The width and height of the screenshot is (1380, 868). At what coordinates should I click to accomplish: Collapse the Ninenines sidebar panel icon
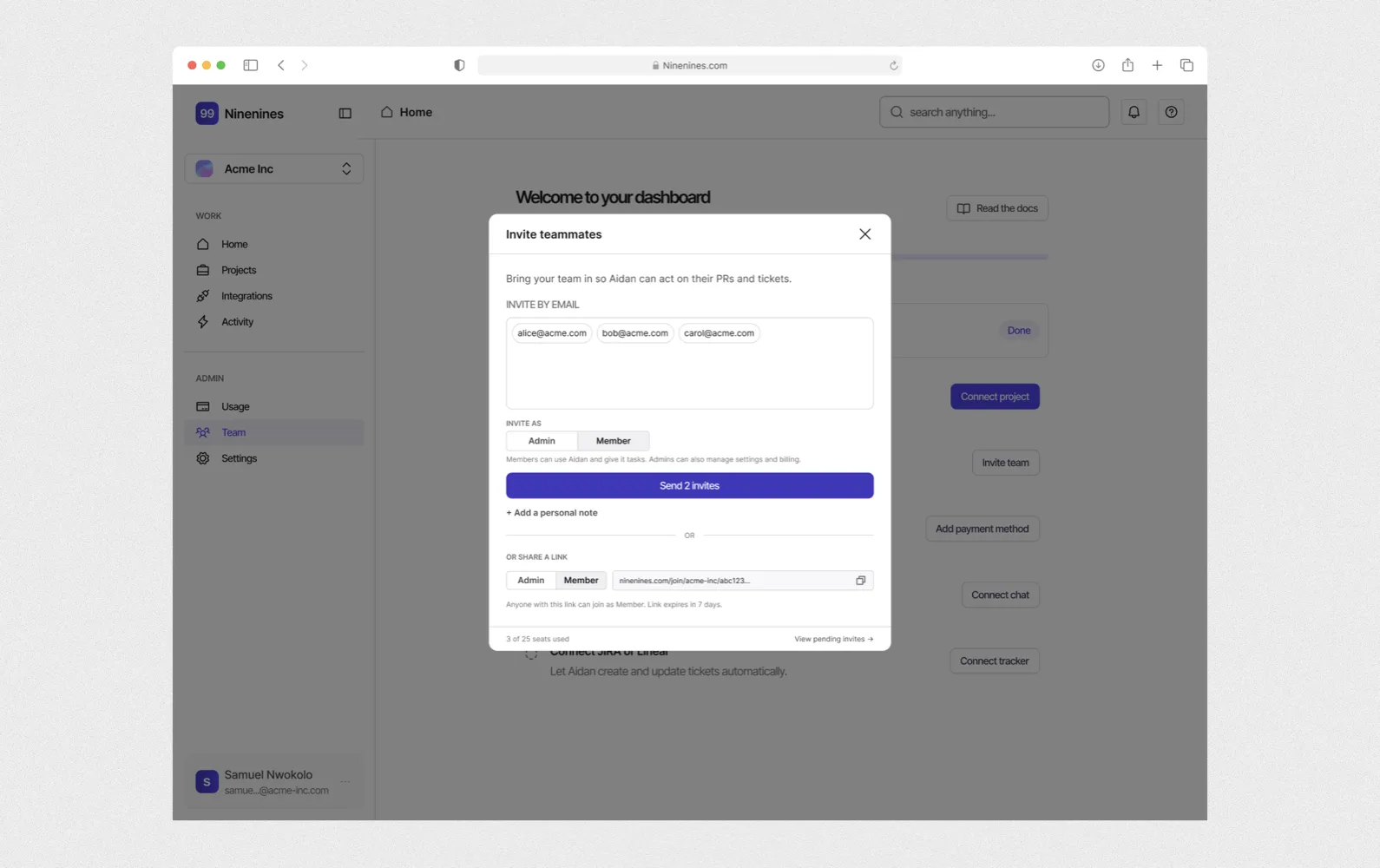pos(345,114)
